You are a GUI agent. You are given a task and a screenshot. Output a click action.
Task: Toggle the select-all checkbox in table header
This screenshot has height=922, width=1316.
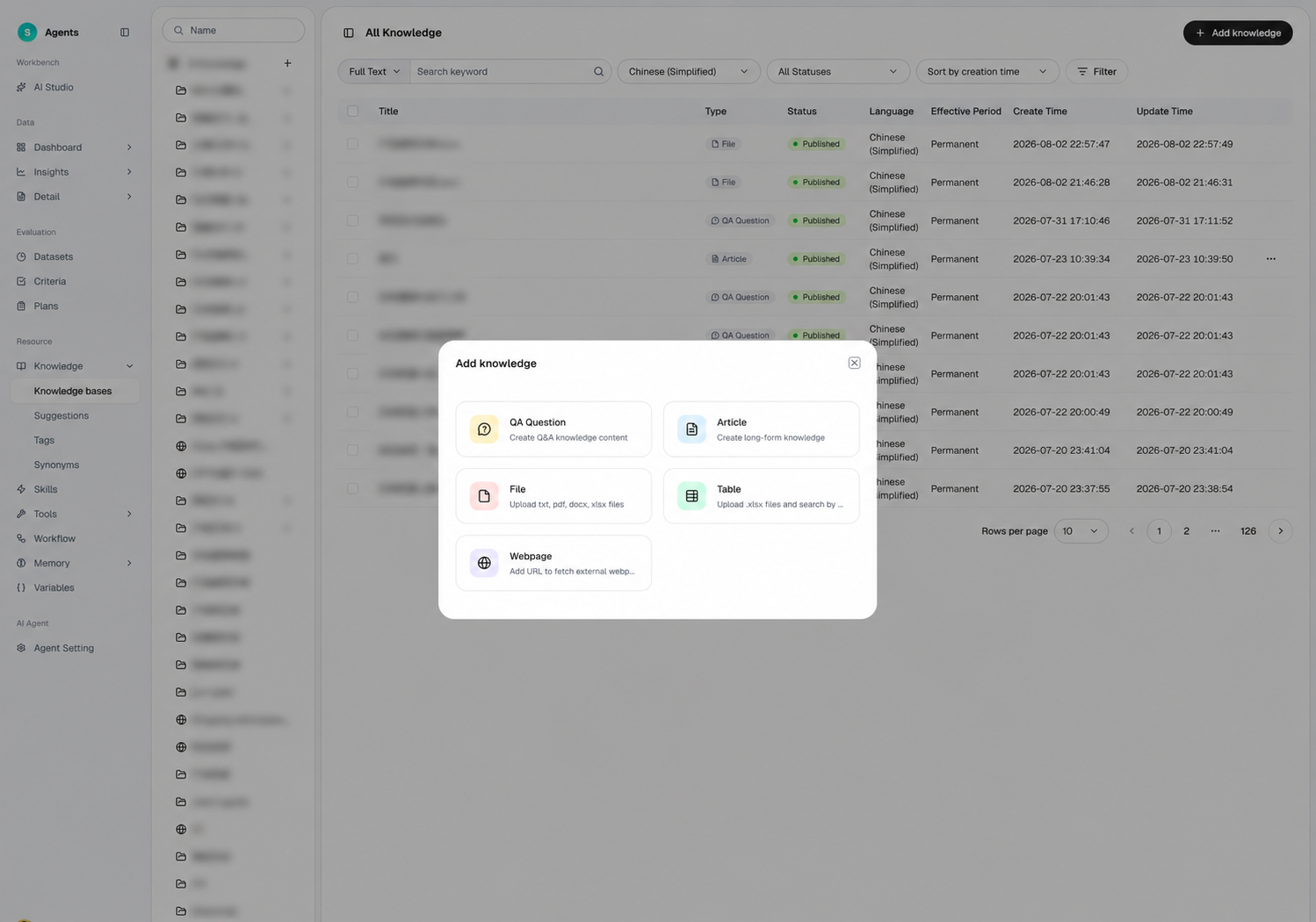coord(352,112)
